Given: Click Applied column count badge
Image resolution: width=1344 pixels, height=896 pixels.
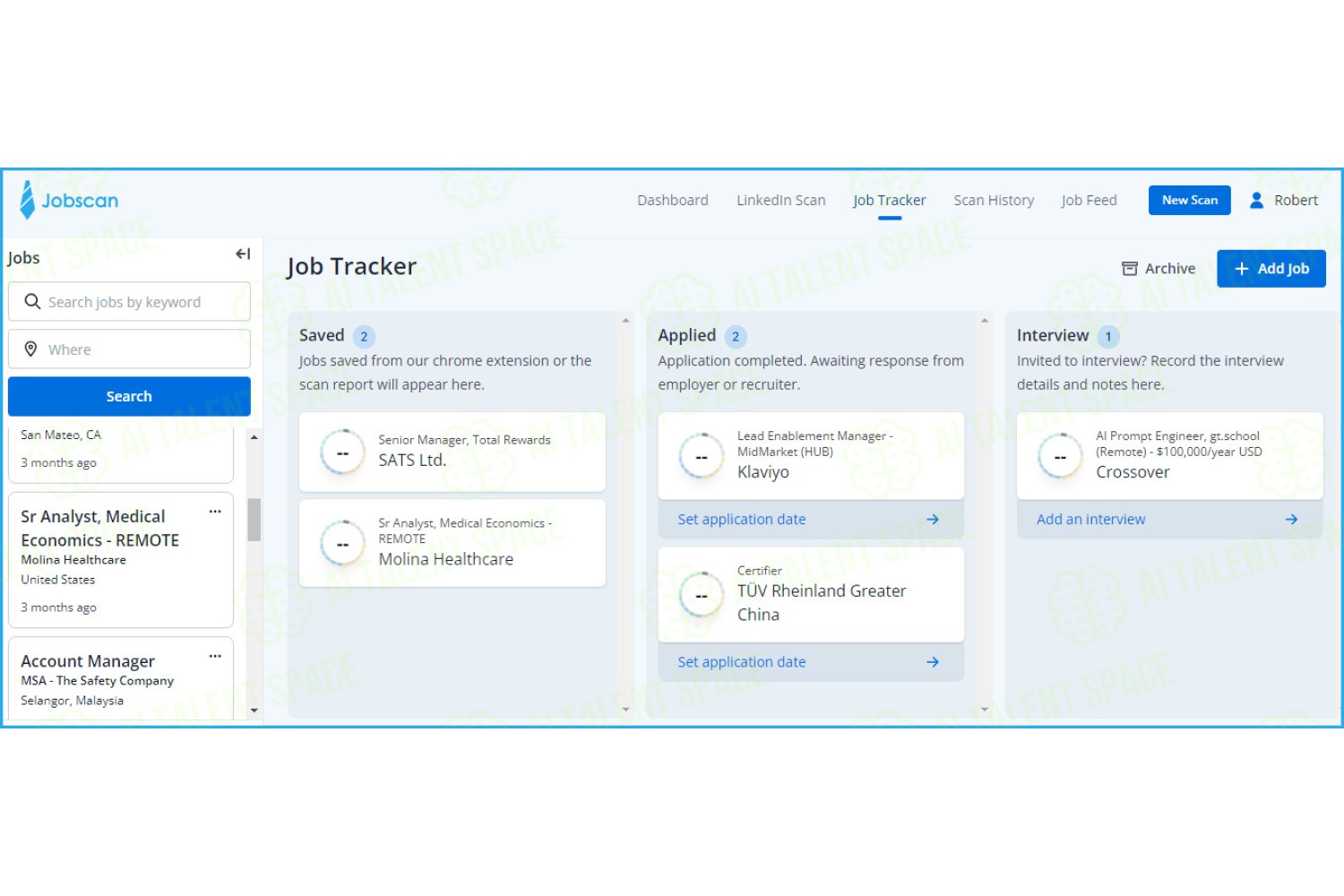Looking at the screenshot, I should pos(736,337).
